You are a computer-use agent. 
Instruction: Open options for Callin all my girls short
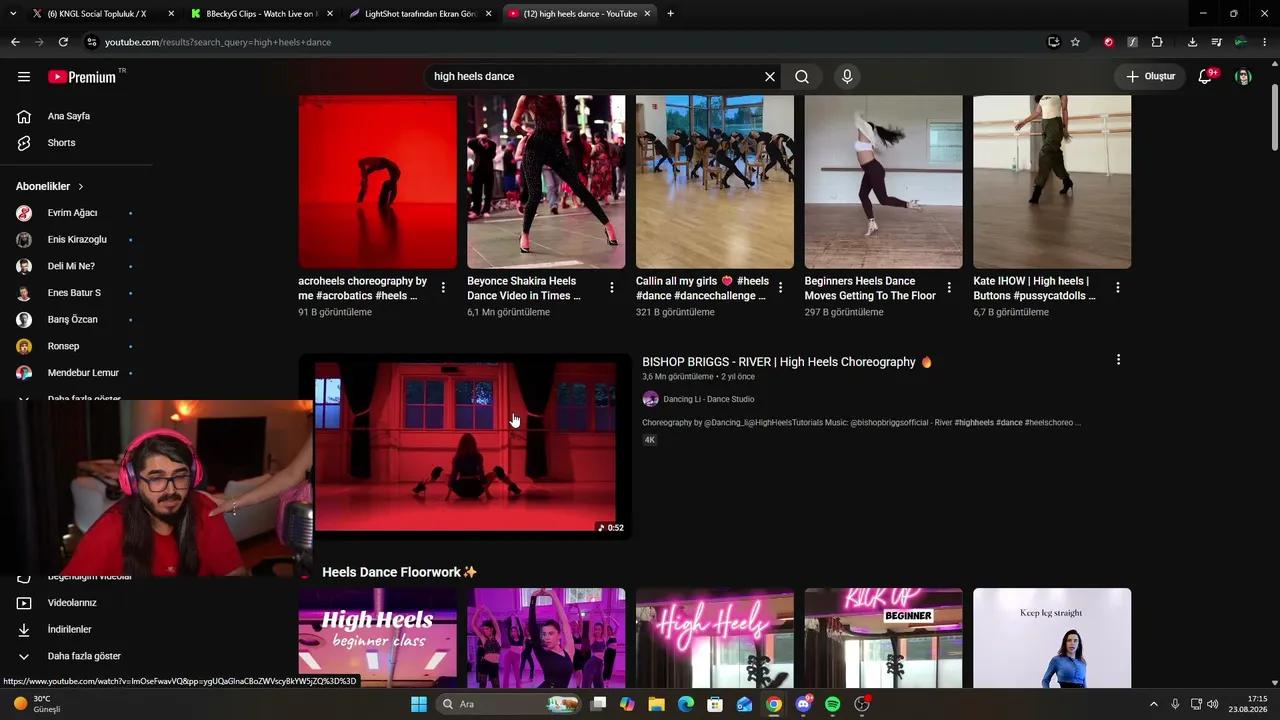(x=781, y=288)
